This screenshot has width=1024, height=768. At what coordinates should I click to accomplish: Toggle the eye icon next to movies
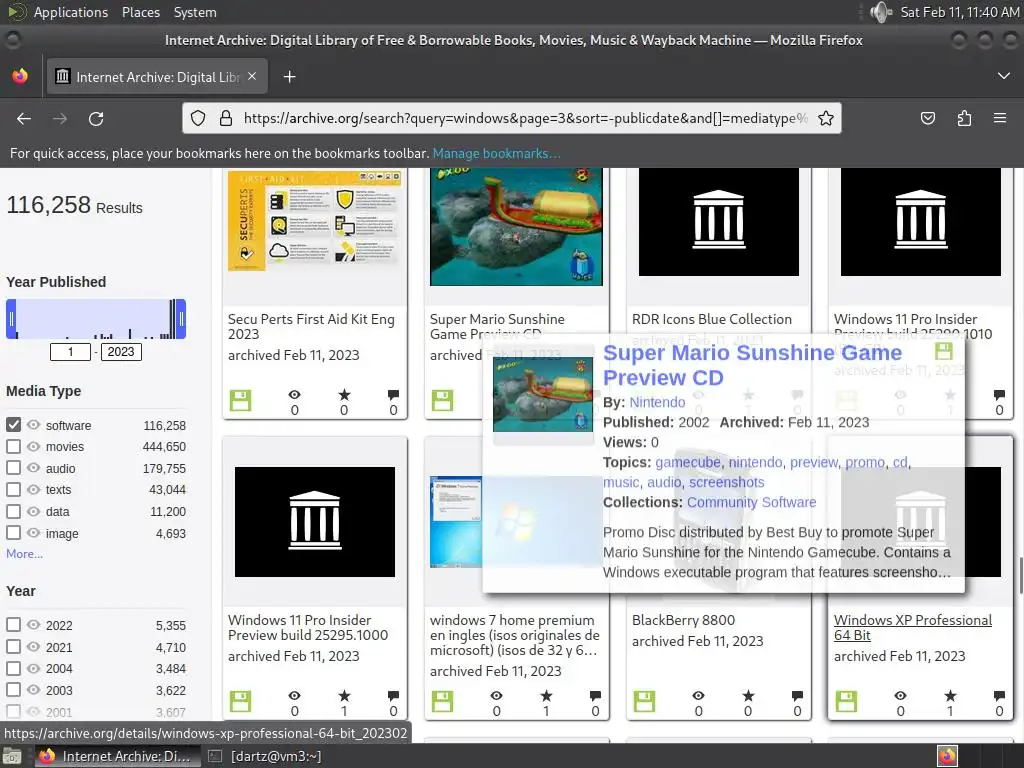point(33,447)
